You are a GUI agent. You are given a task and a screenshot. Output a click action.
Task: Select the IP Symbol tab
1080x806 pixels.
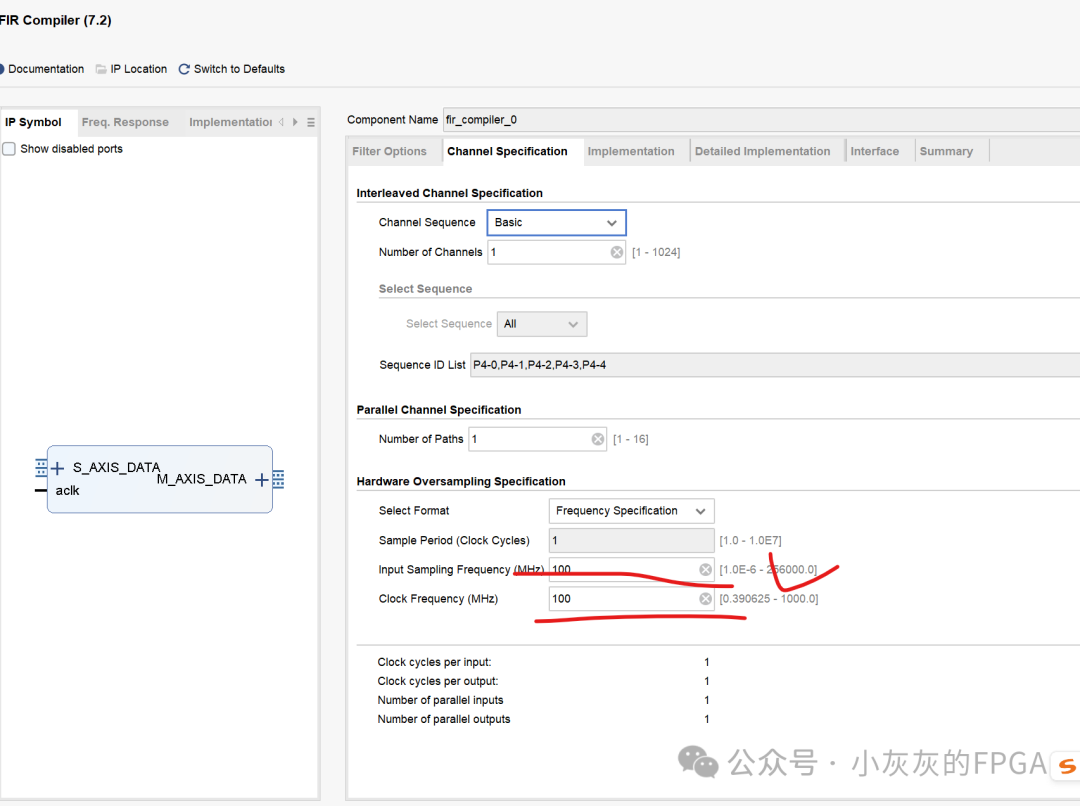point(33,122)
